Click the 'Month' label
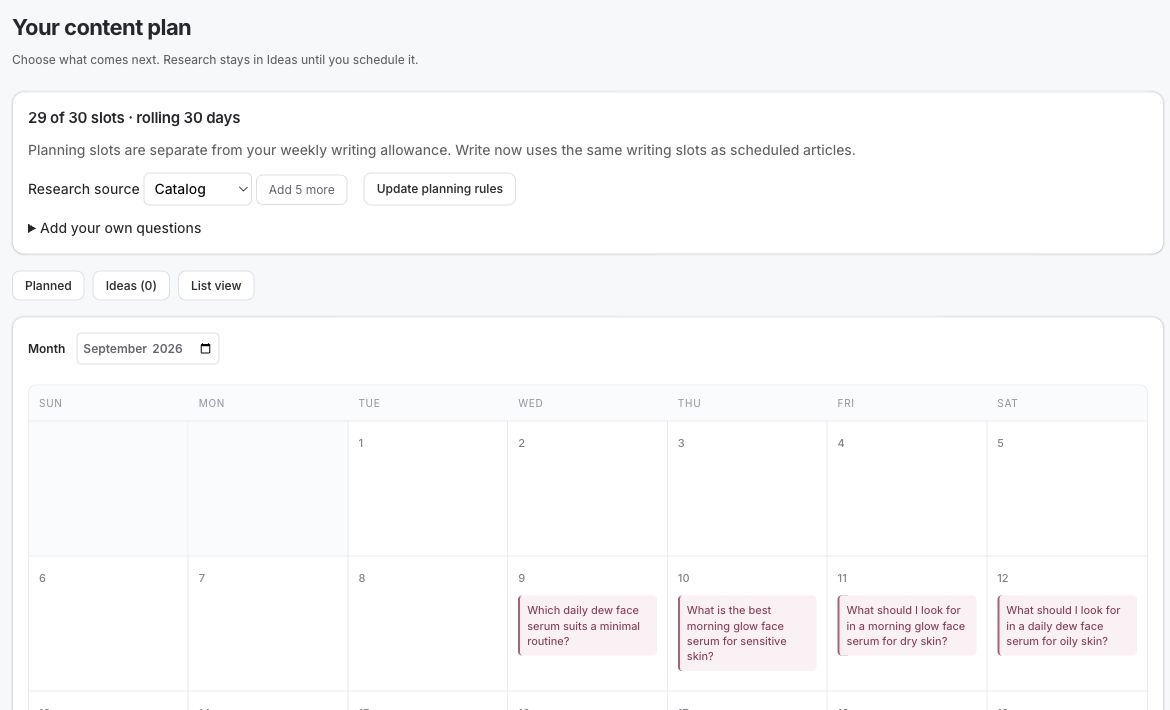Viewport: 1170px width, 710px height. [x=46, y=348]
